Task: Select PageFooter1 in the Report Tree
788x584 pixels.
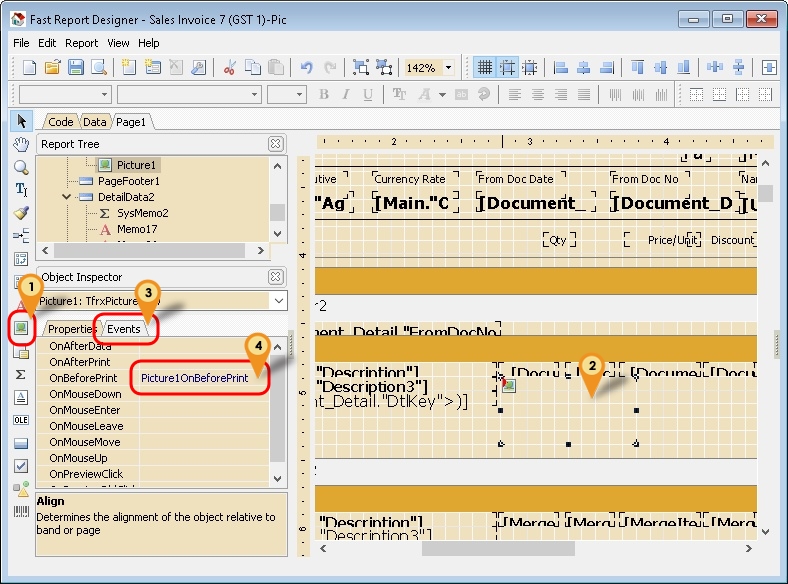Action: pos(128,181)
